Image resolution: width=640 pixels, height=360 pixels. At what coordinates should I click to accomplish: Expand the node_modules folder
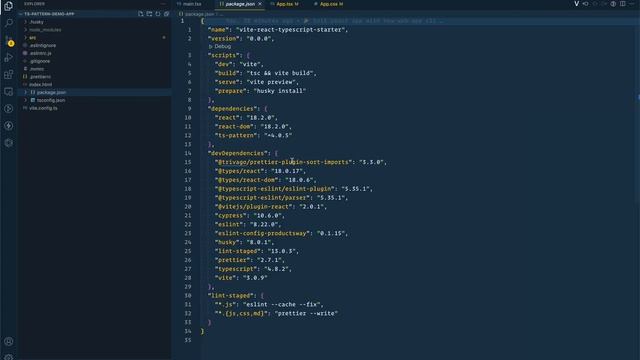coord(26,30)
